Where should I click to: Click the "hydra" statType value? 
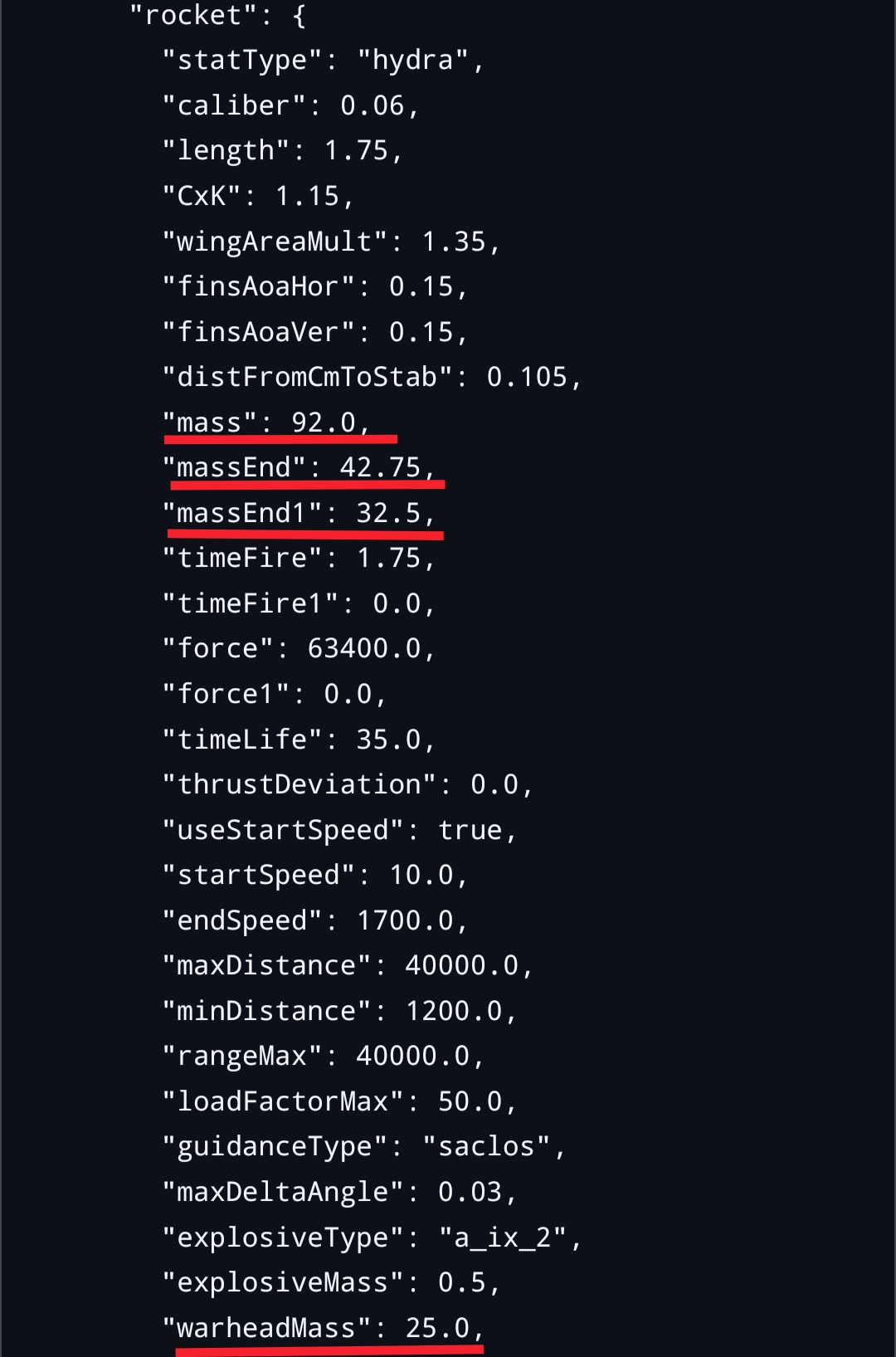point(412,61)
